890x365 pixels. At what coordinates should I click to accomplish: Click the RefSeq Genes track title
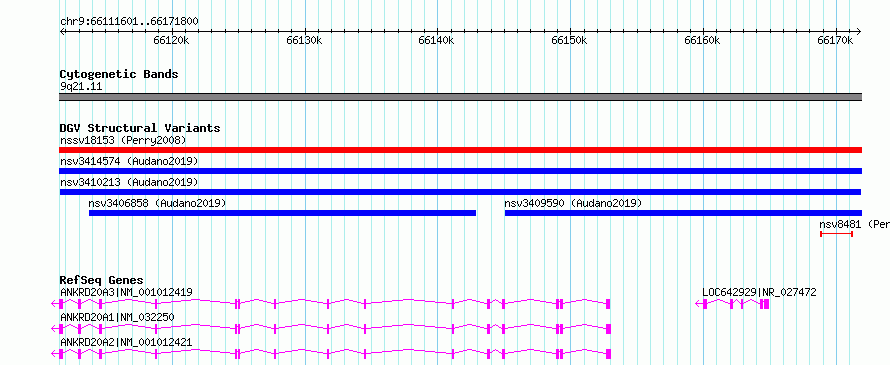pyautogui.click(x=102, y=280)
